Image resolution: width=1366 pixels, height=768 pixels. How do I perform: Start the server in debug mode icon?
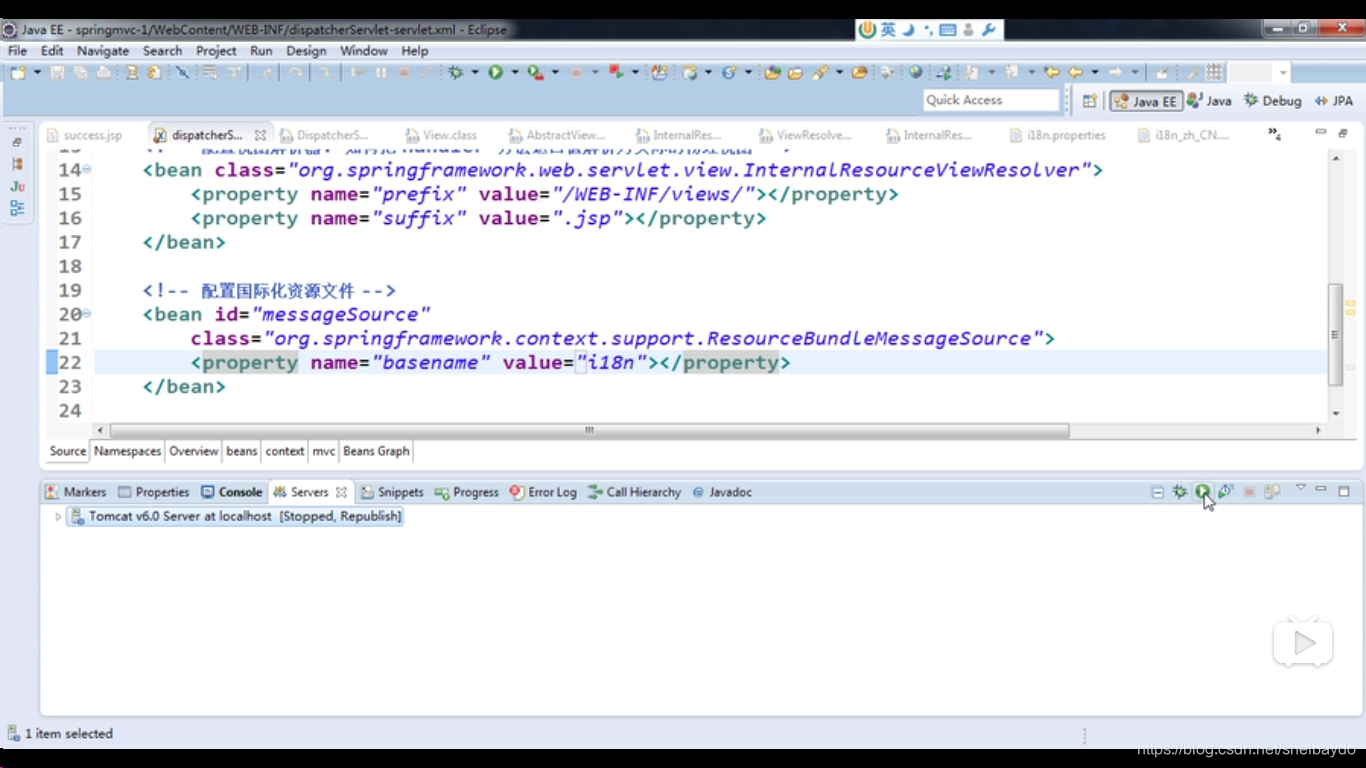pos(1180,492)
